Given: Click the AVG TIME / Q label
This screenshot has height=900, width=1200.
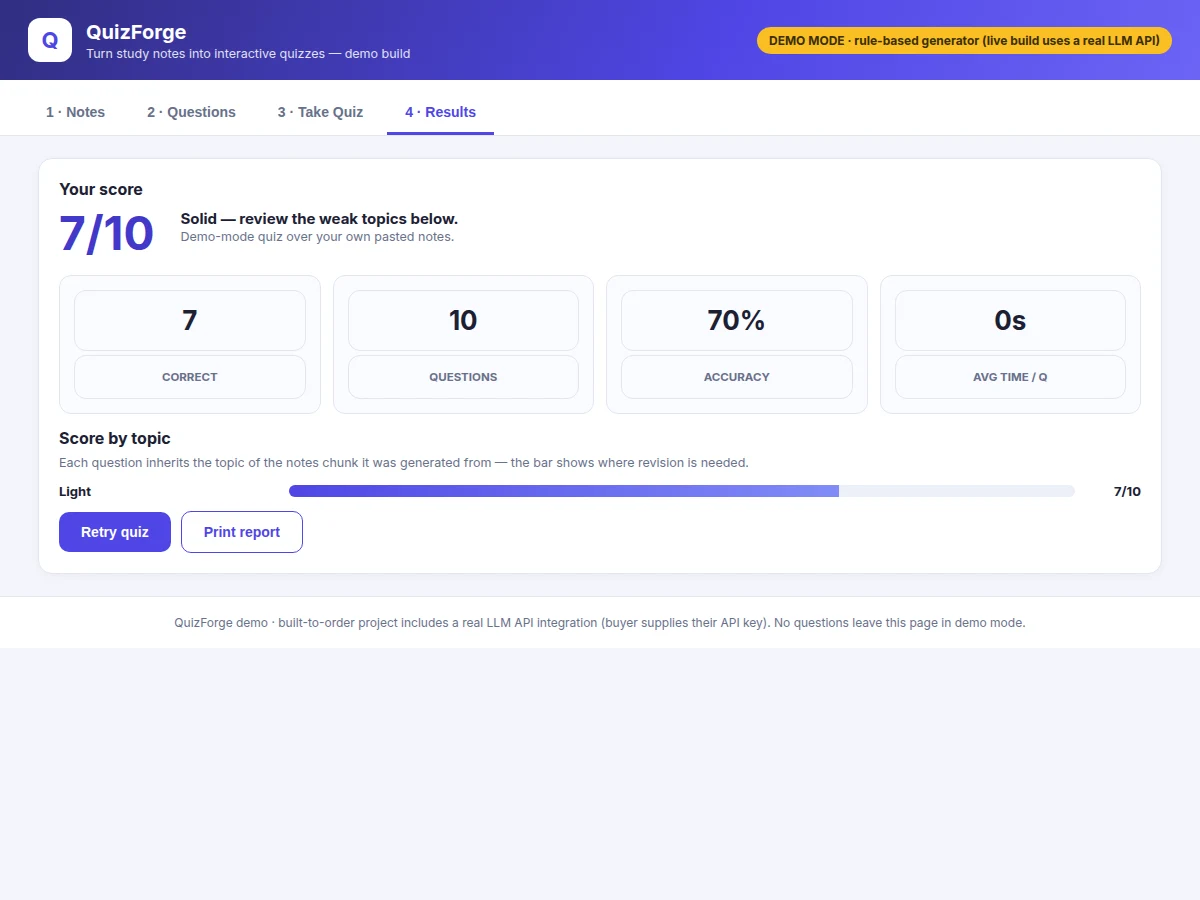Looking at the screenshot, I should [x=1010, y=377].
